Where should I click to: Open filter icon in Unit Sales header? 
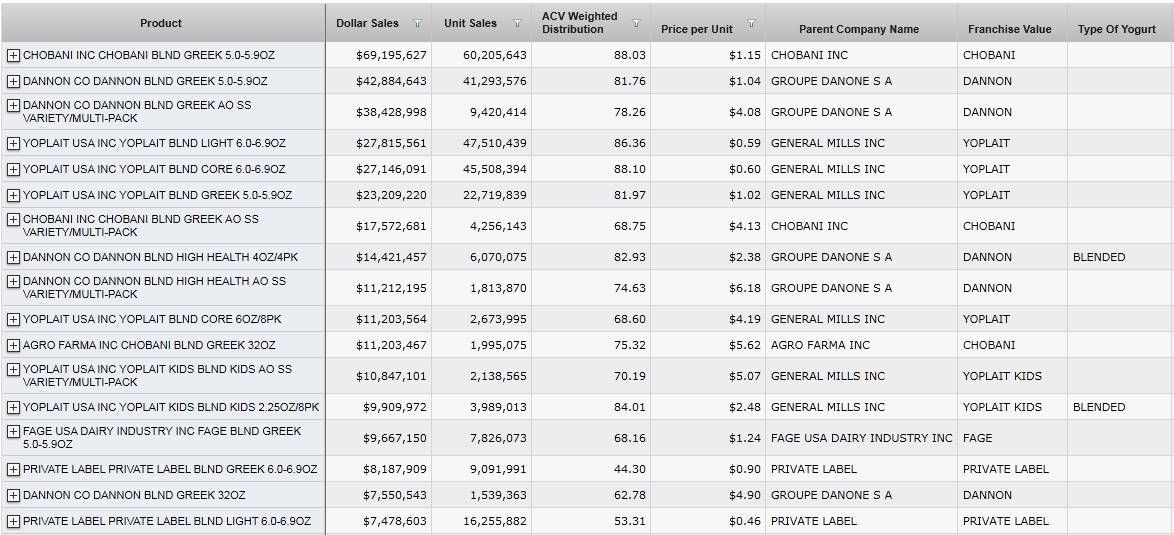(x=517, y=24)
